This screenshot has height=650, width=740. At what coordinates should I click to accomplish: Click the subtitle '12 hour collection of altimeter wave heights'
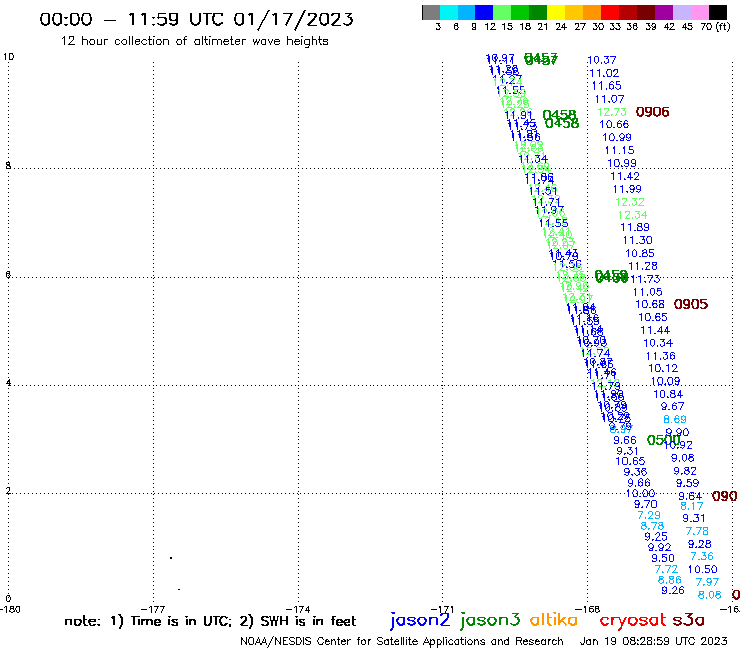pos(194,41)
